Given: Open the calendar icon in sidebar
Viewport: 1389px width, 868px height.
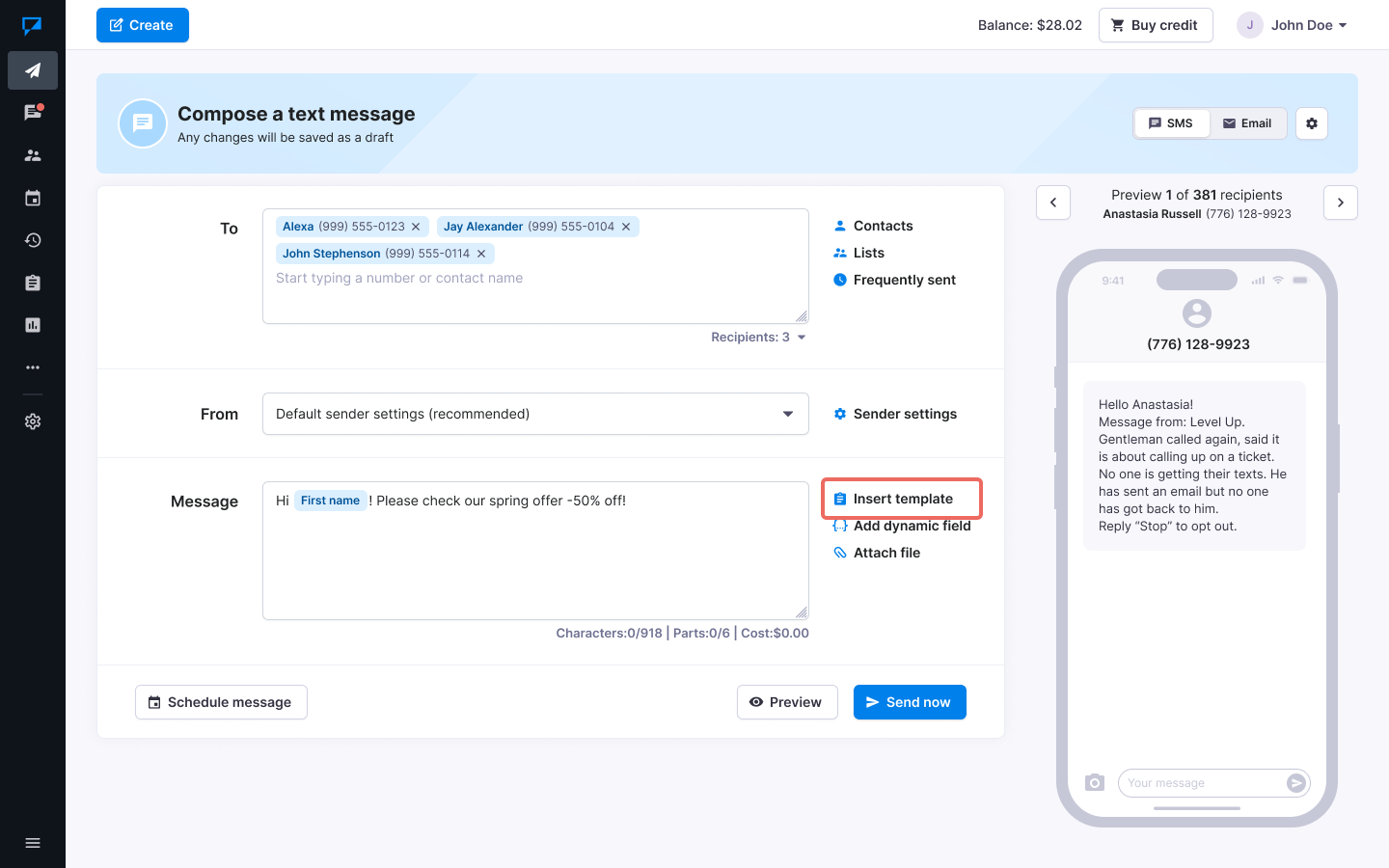Looking at the screenshot, I should (x=33, y=198).
